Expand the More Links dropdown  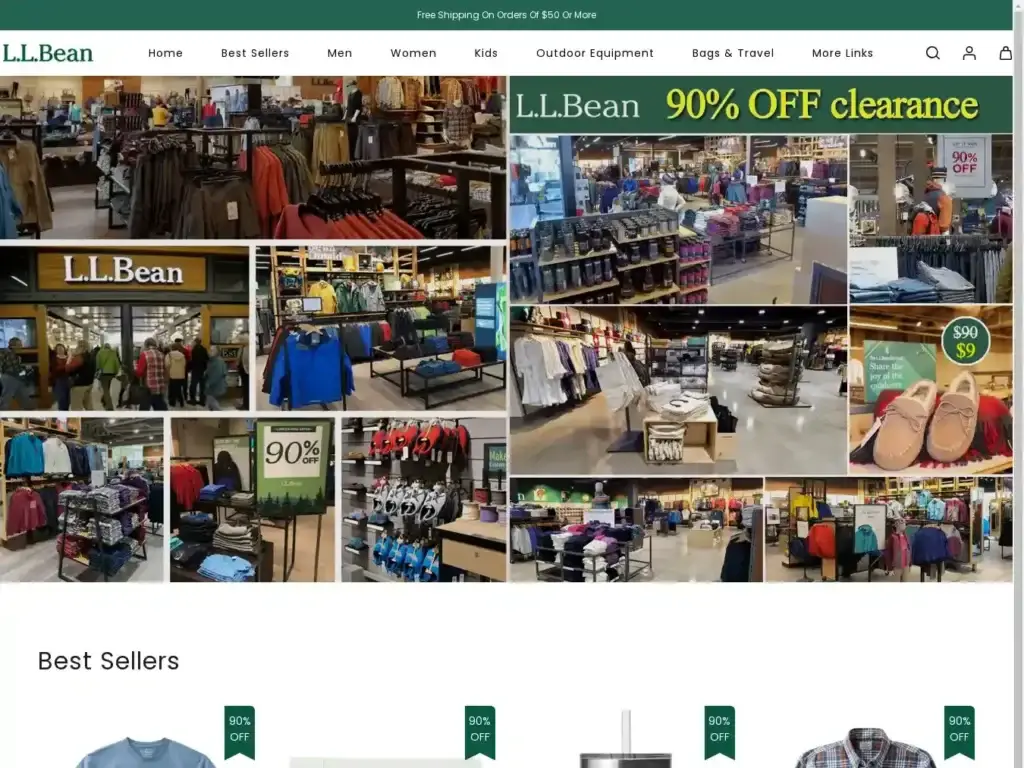pos(841,53)
